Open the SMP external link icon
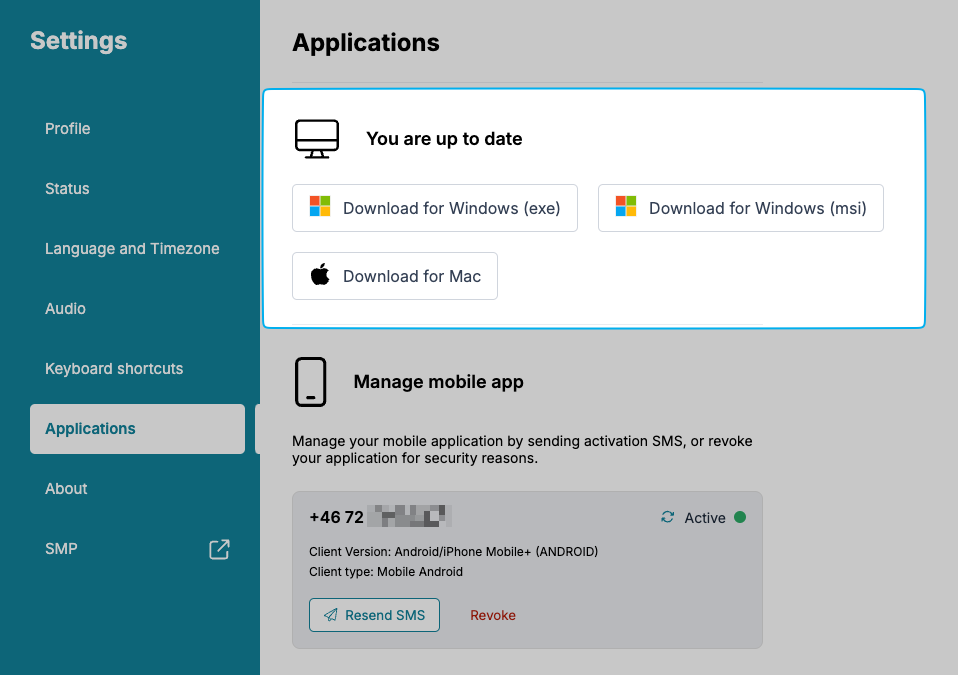Viewport: 958px width, 675px height. [219, 549]
